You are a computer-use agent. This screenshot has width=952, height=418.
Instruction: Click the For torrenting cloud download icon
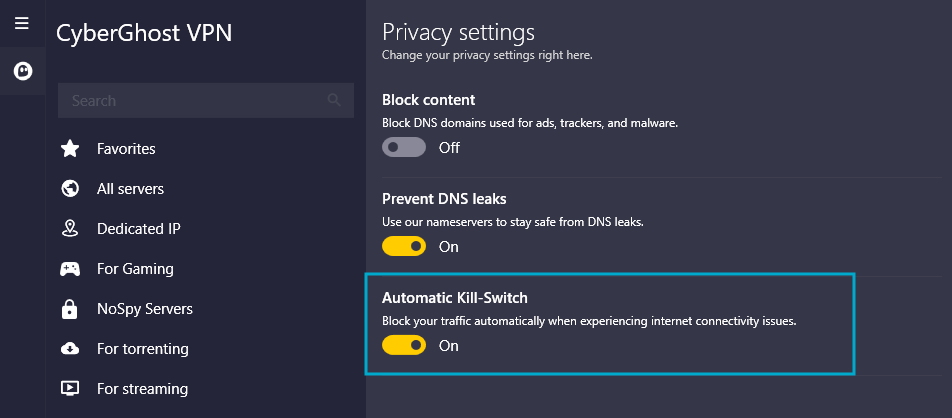70,349
